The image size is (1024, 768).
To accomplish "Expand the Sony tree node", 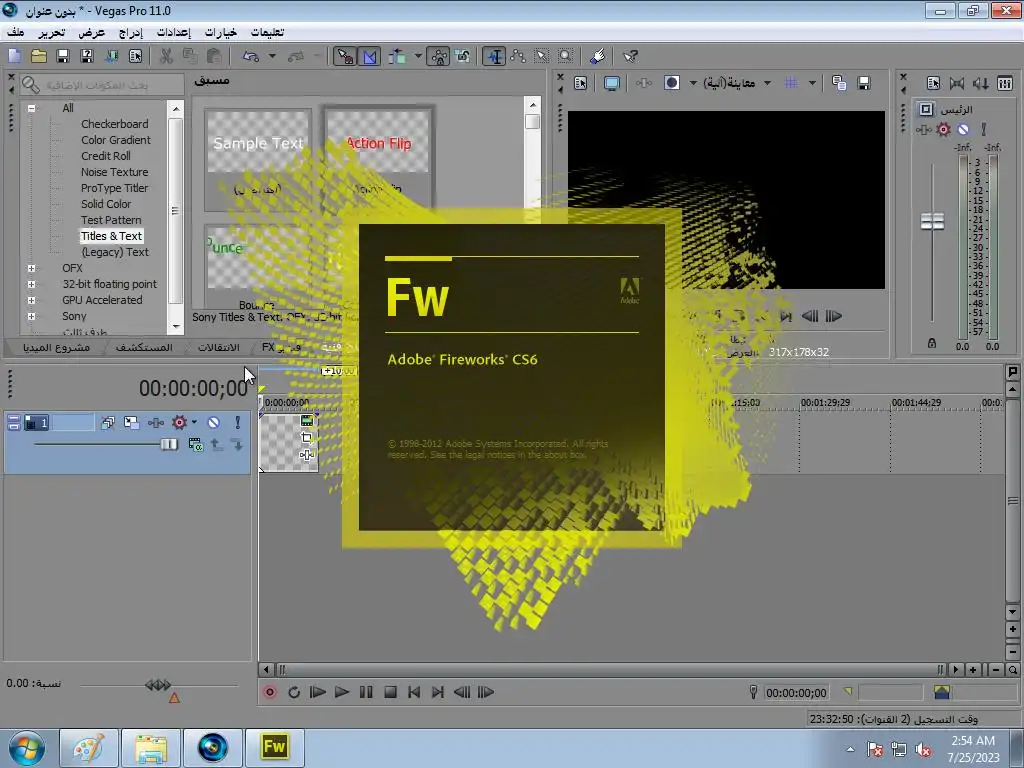I will 31,316.
